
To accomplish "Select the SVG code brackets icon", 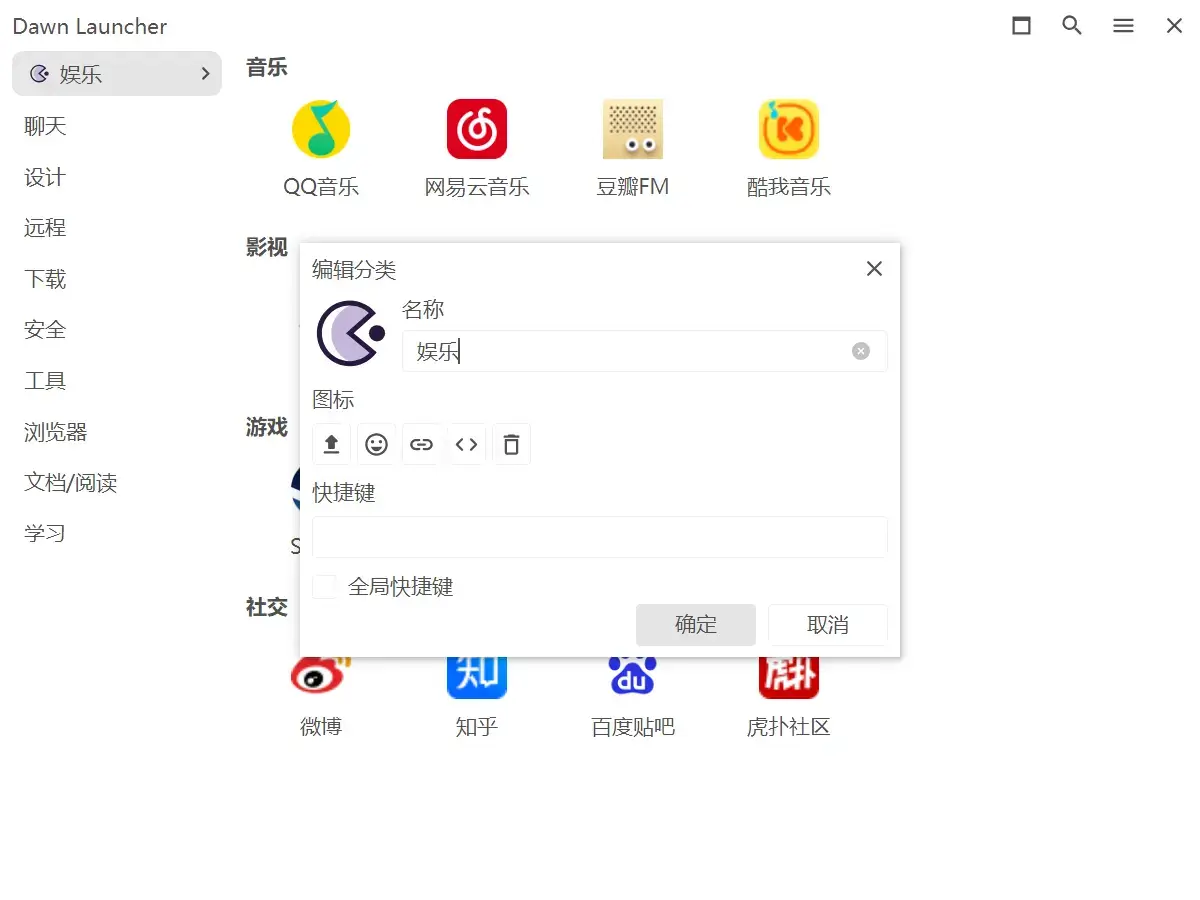I will pyautogui.click(x=467, y=445).
